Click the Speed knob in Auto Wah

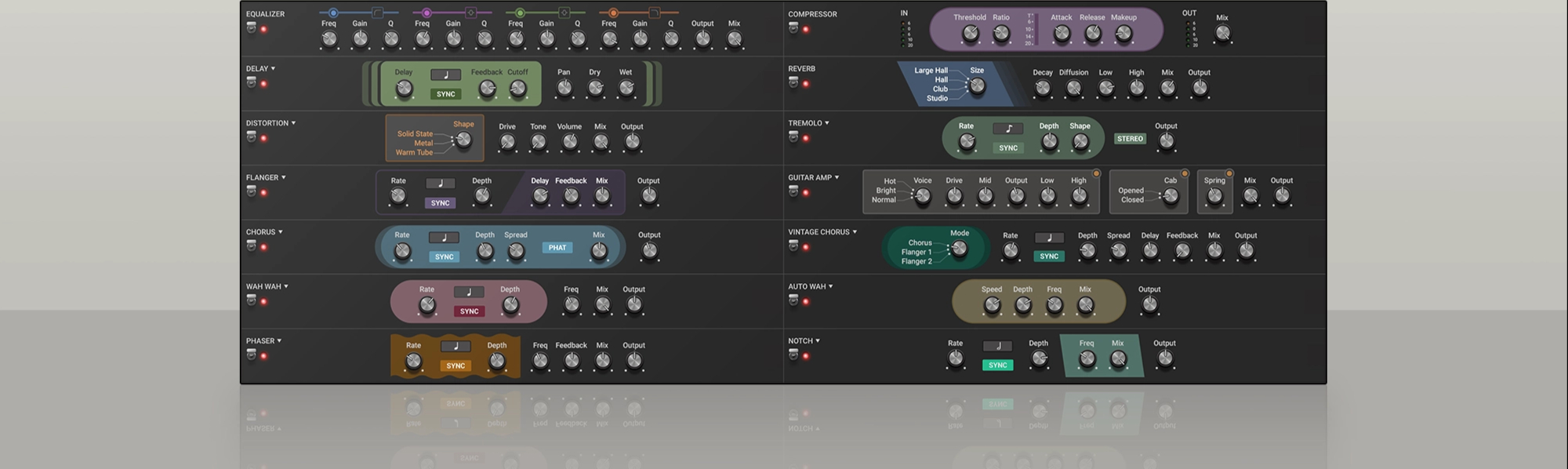992,305
